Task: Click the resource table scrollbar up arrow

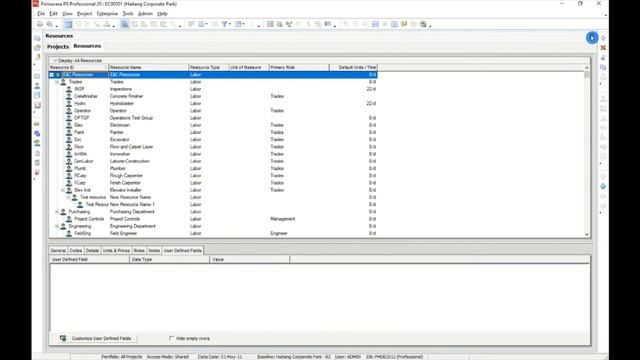Action: [587, 68]
